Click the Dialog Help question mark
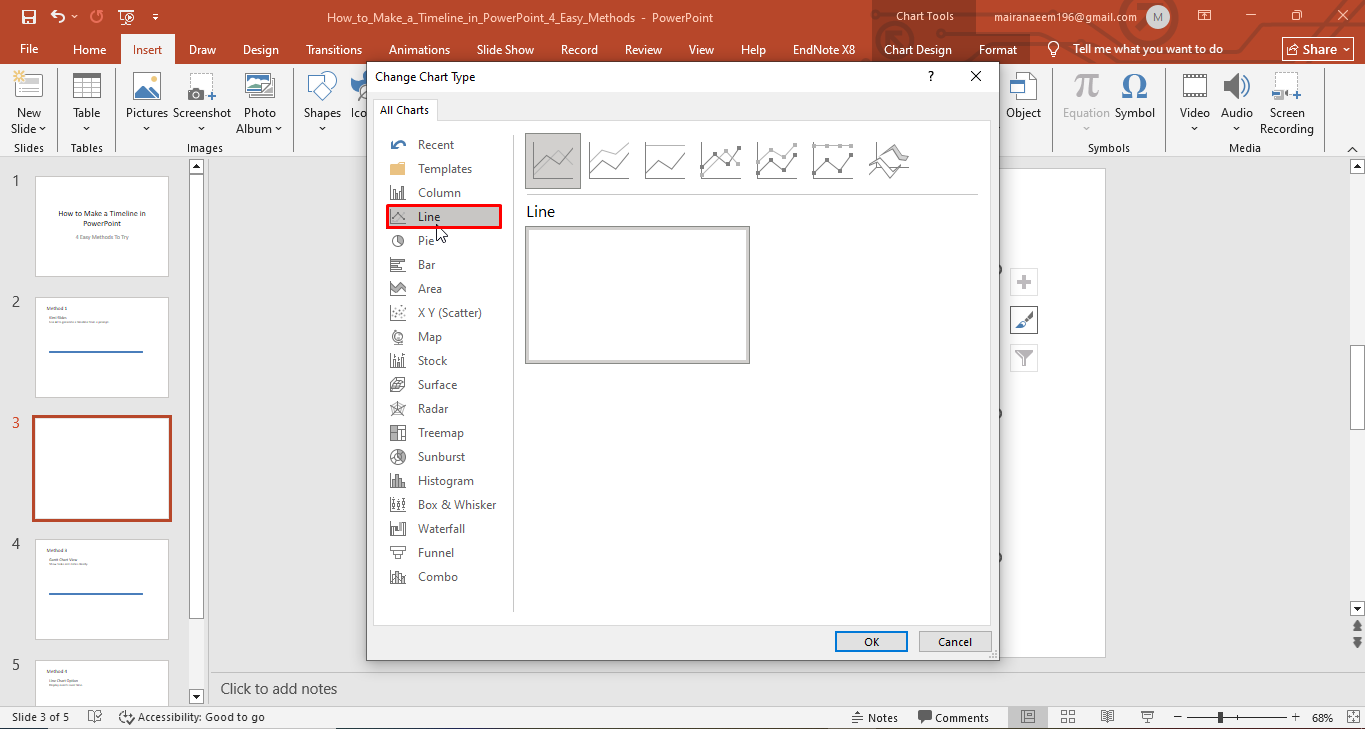The image size is (1365, 729). (931, 76)
